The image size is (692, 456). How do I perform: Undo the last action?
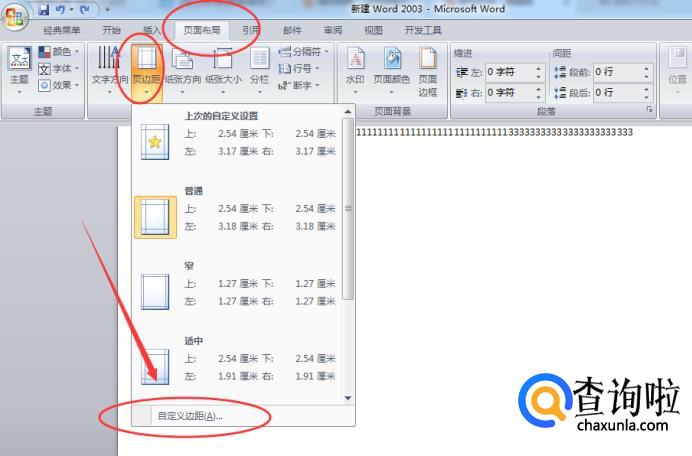(60, 9)
